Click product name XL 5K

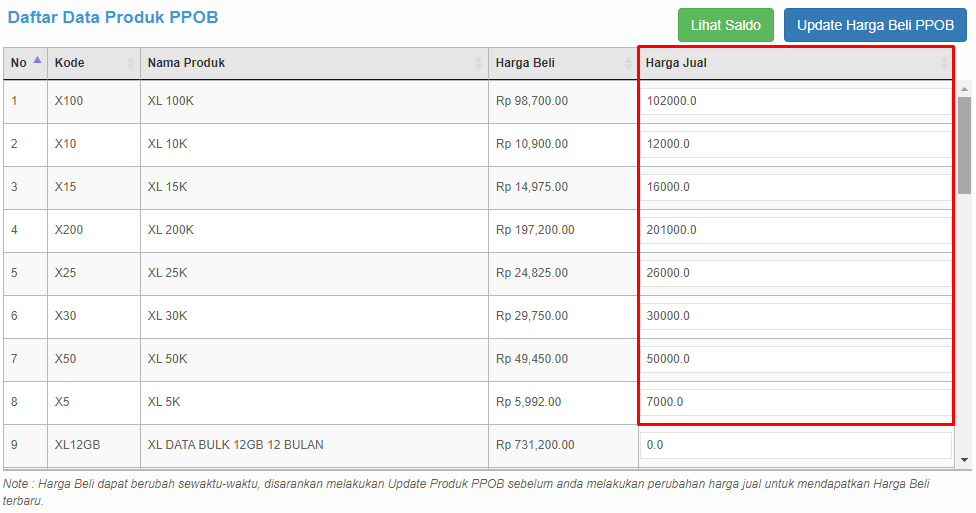pyautogui.click(x=164, y=402)
